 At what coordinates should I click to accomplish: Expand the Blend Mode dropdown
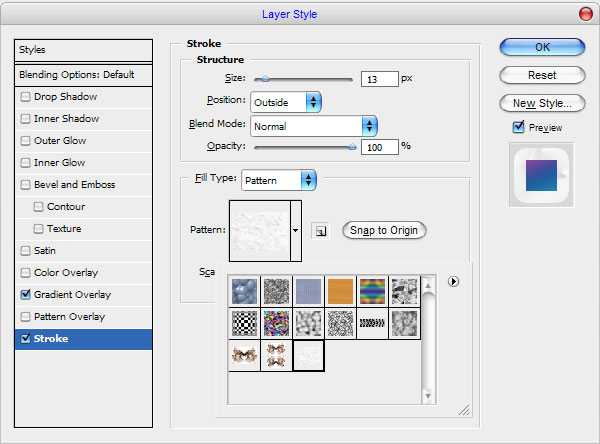(369, 126)
